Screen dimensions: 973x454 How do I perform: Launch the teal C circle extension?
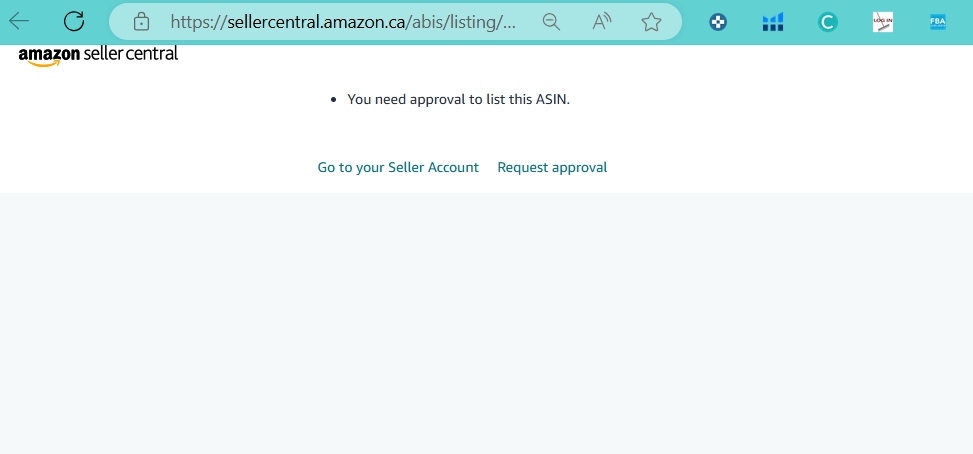(827, 22)
